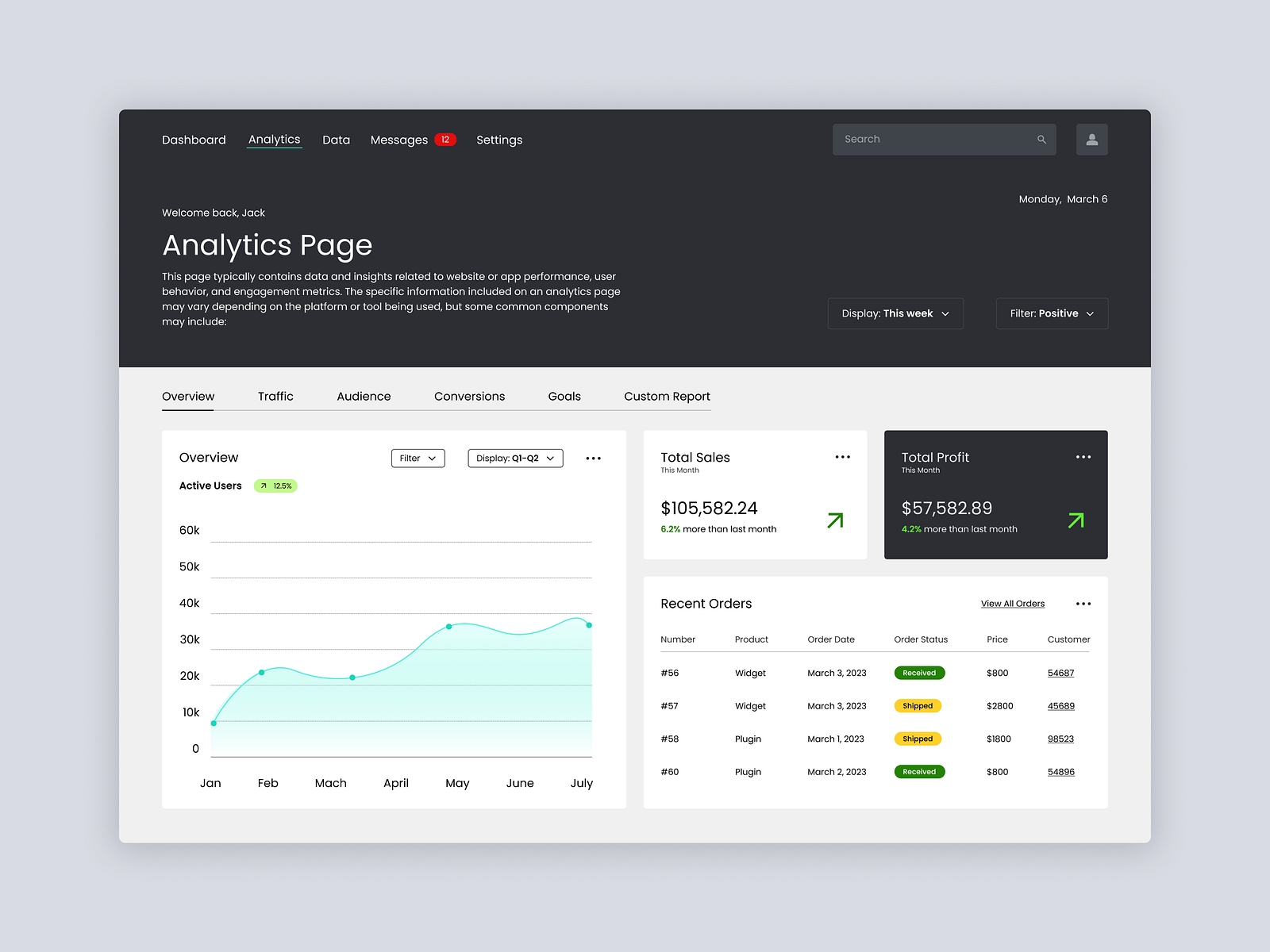The image size is (1270, 952).
Task: Click the search magnifier icon
Action: [x=1041, y=139]
